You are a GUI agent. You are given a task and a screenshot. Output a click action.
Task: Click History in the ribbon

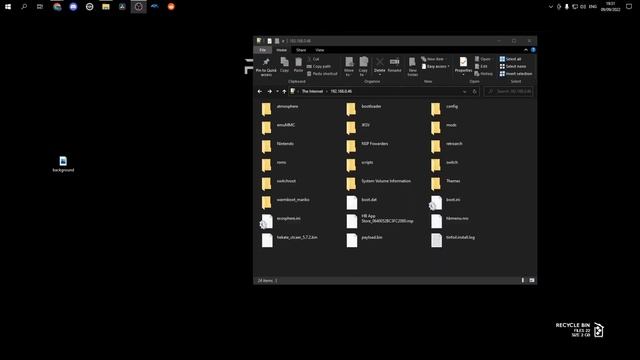pyautogui.click(x=484, y=74)
